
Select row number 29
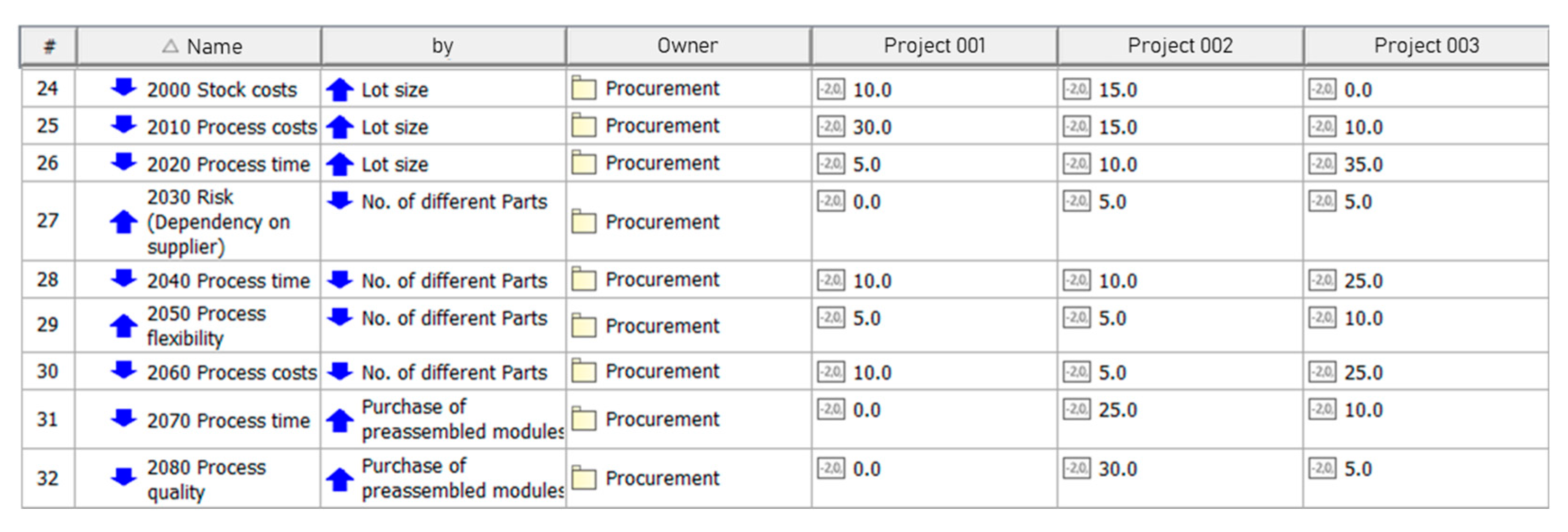47,325
